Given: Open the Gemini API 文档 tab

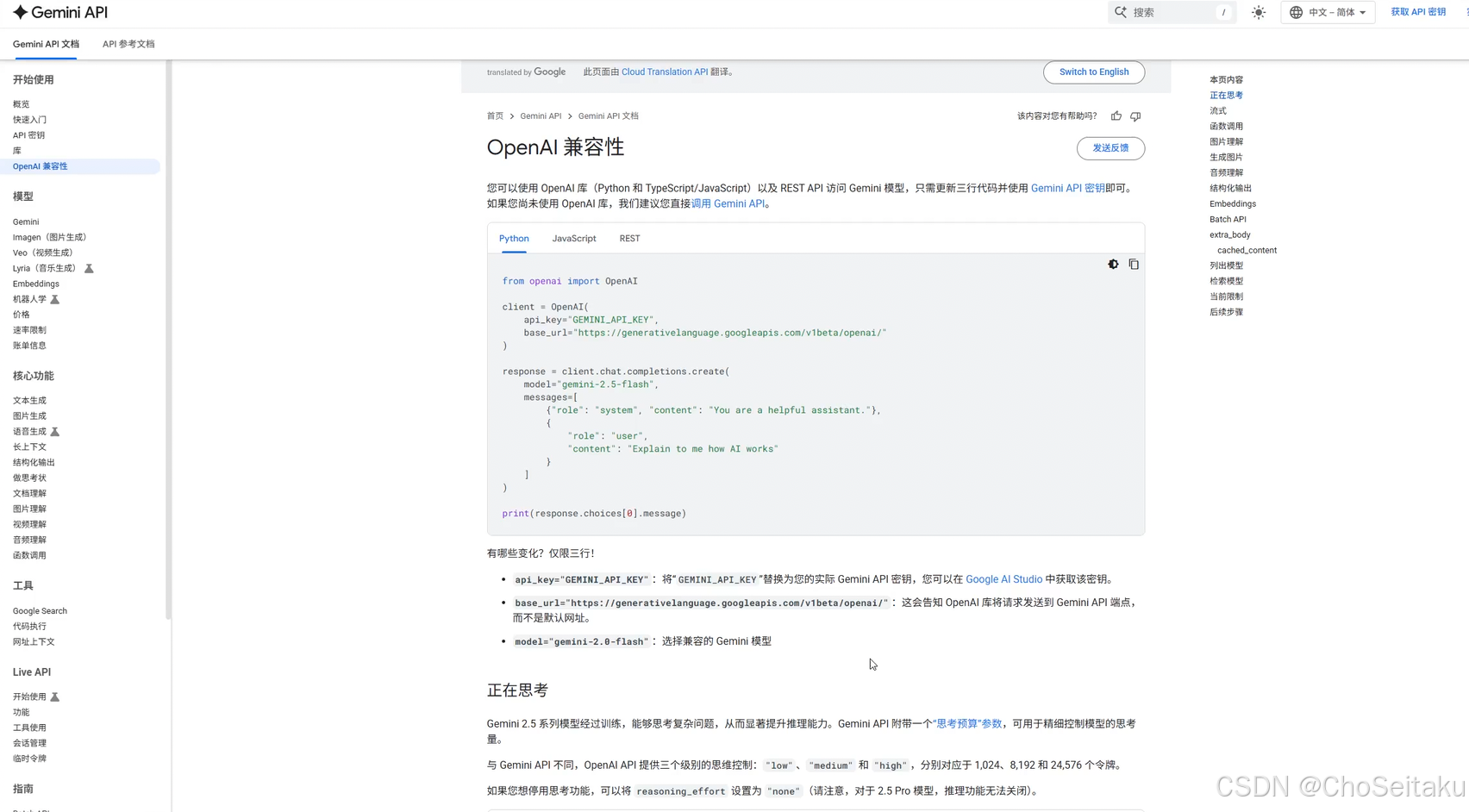Looking at the screenshot, I should [x=46, y=44].
